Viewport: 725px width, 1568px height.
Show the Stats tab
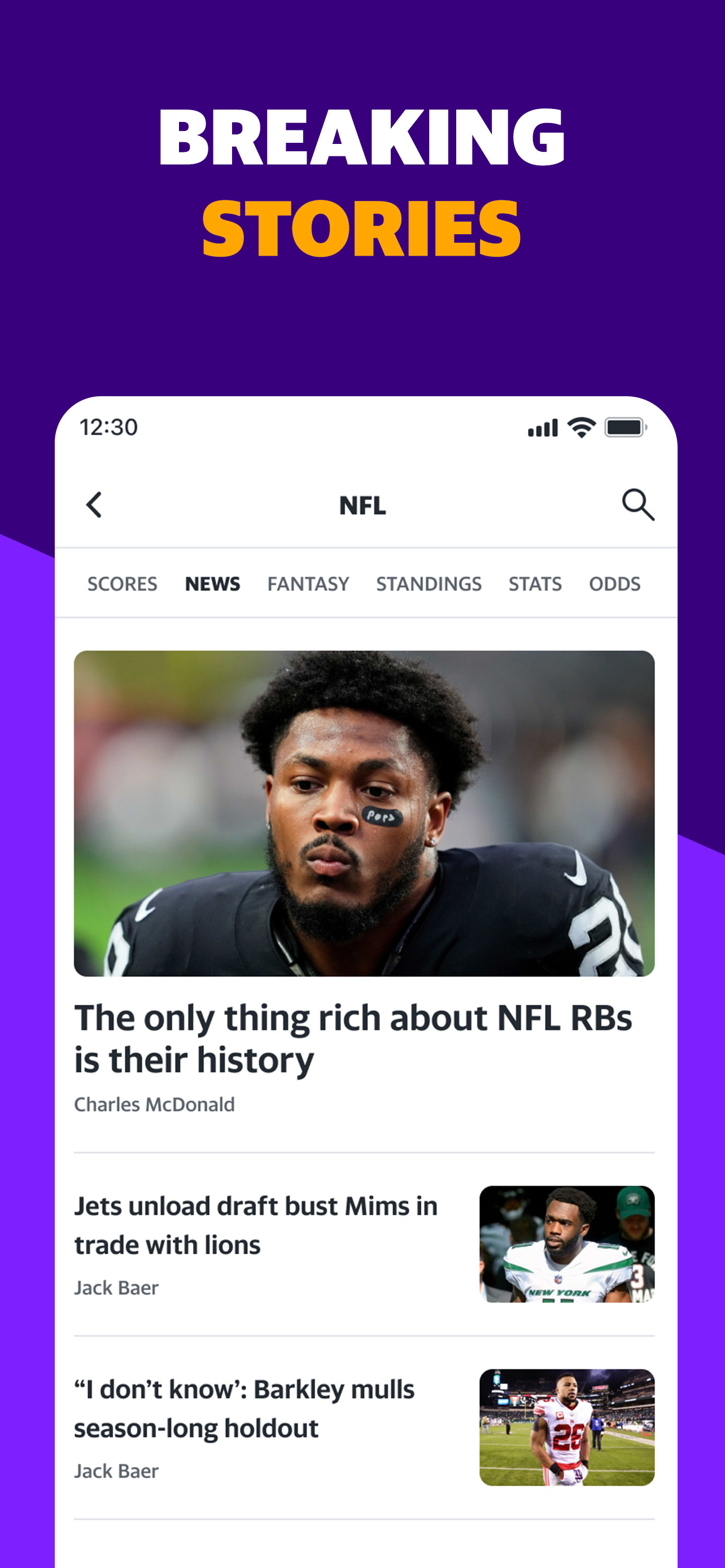[x=535, y=584]
